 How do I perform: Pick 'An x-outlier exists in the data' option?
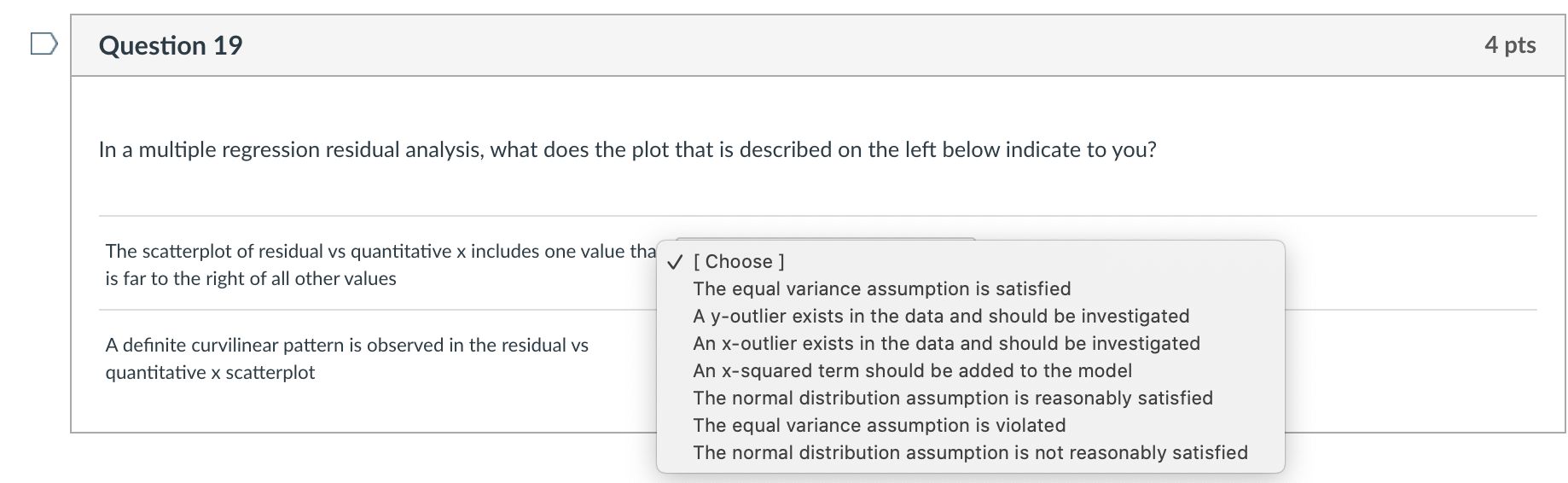point(946,344)
